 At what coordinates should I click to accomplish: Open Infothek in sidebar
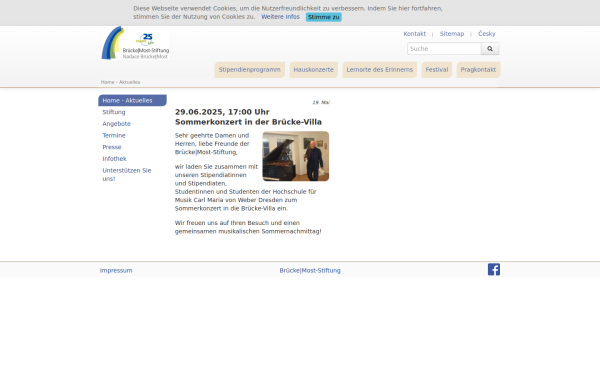114,159
